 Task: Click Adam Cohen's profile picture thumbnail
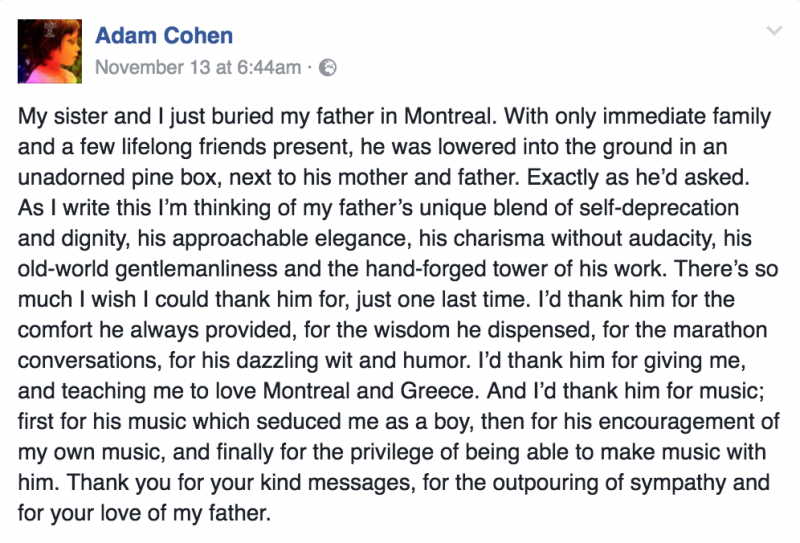point(49,50)
